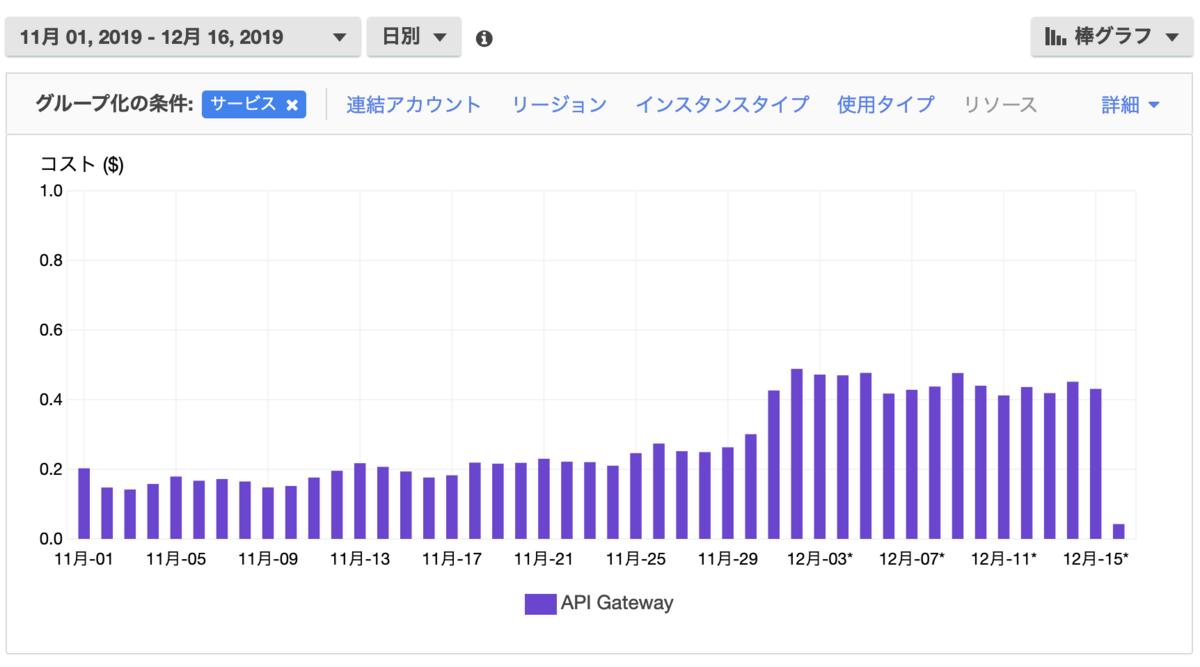Click the x-axis label 12月-07*
Image resolution: width=1200 pixels, height=667 pixels.
[x=912, y=558]
